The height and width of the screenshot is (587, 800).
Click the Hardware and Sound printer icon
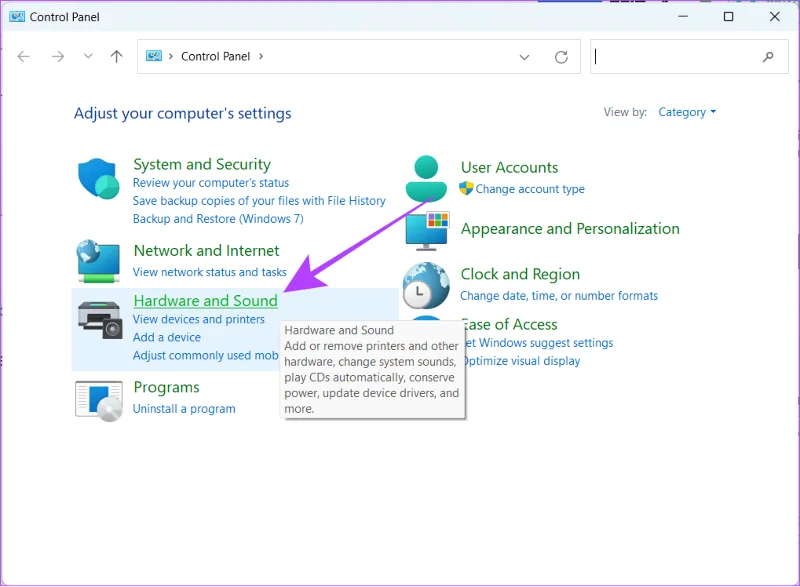click(x=100, y=320)
